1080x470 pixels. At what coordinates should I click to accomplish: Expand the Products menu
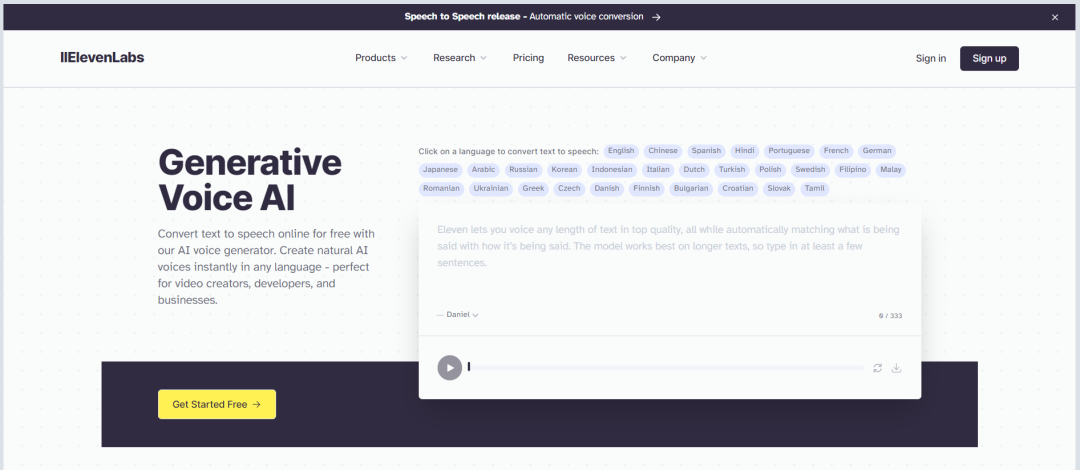point(381,58)
